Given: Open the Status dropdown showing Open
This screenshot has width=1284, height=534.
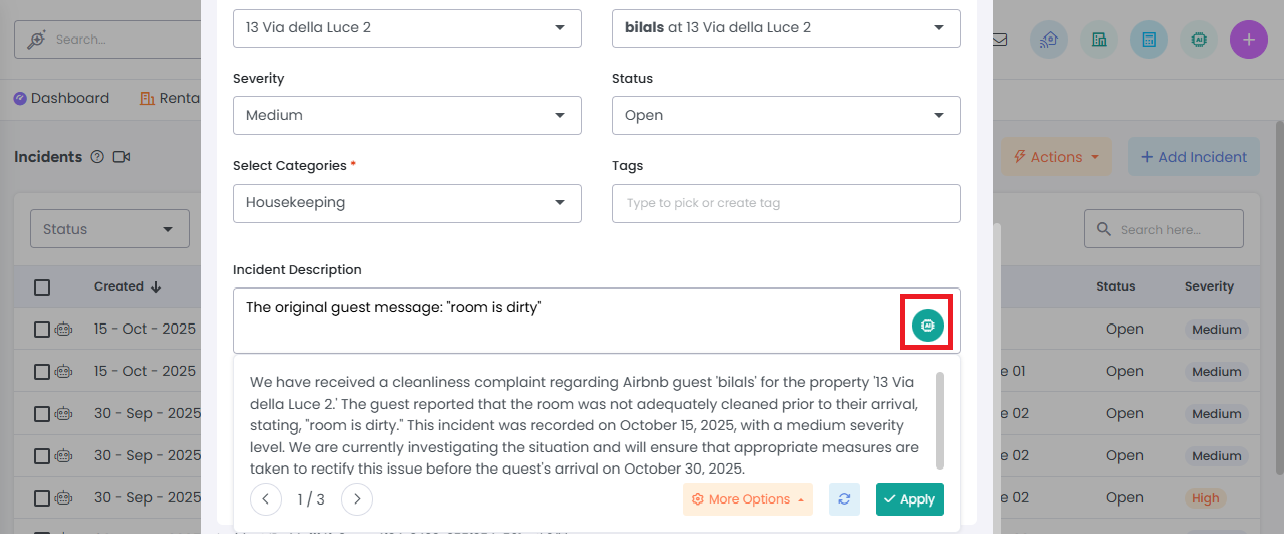Looking at the screenshot, I should 786,115.
